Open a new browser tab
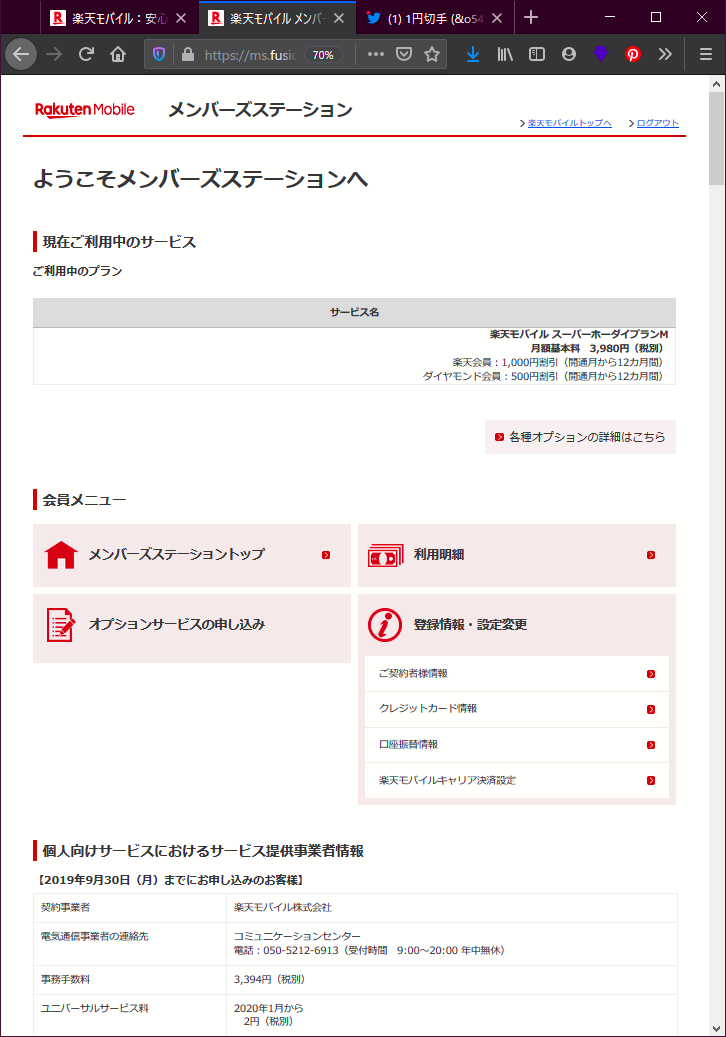The height and width of the screenshot is (1037, 726). (531, 18)
